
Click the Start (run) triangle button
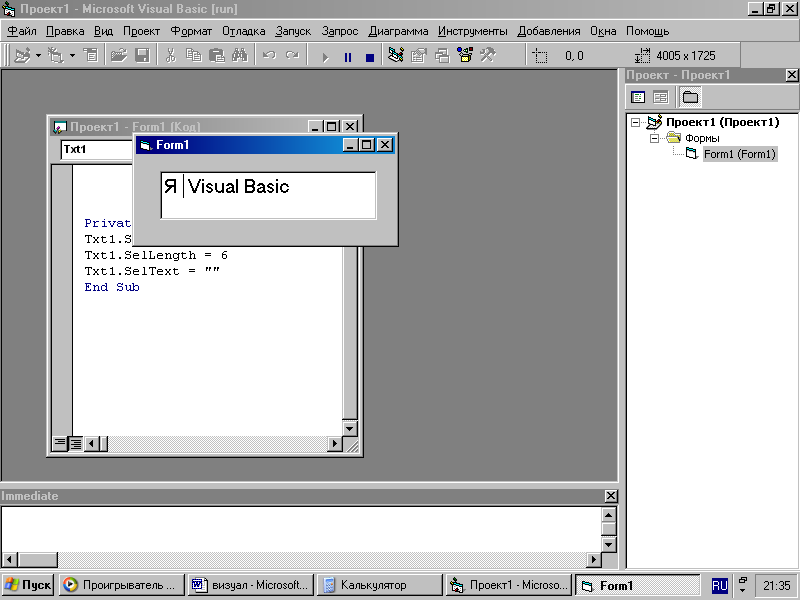(x=325, y=57)
